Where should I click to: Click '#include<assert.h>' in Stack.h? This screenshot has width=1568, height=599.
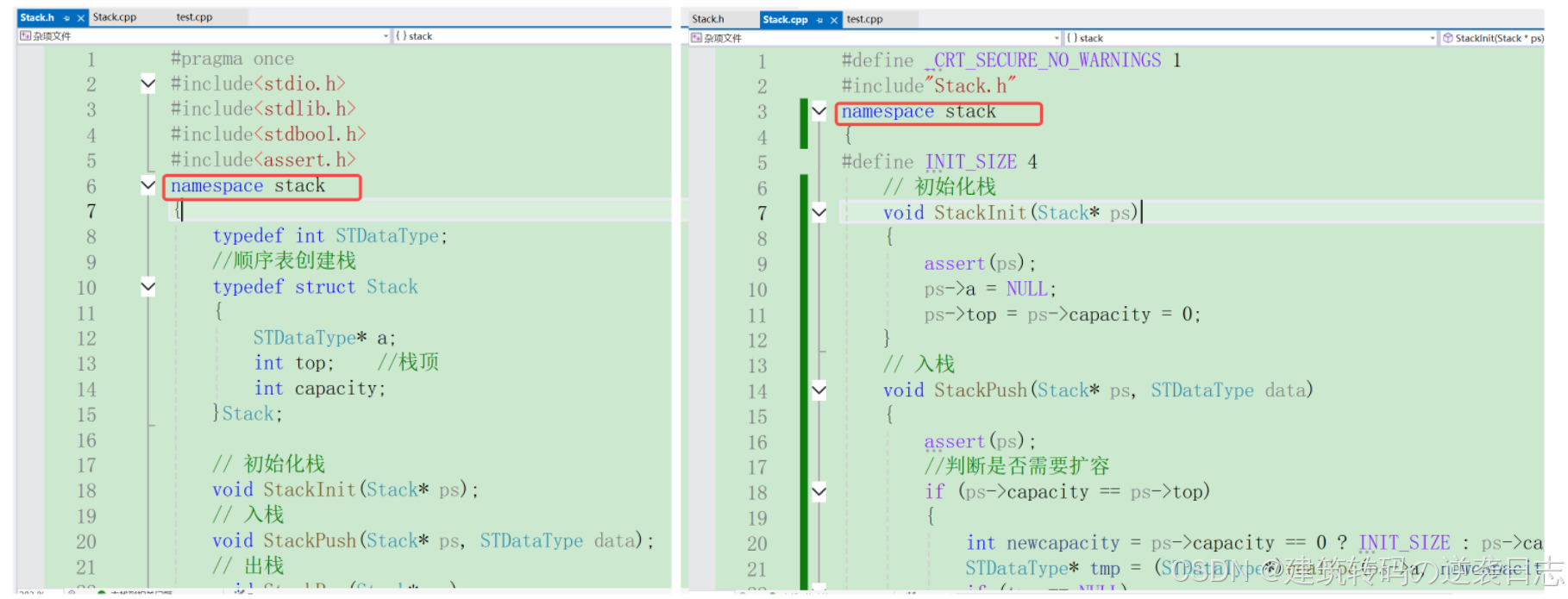263,159
